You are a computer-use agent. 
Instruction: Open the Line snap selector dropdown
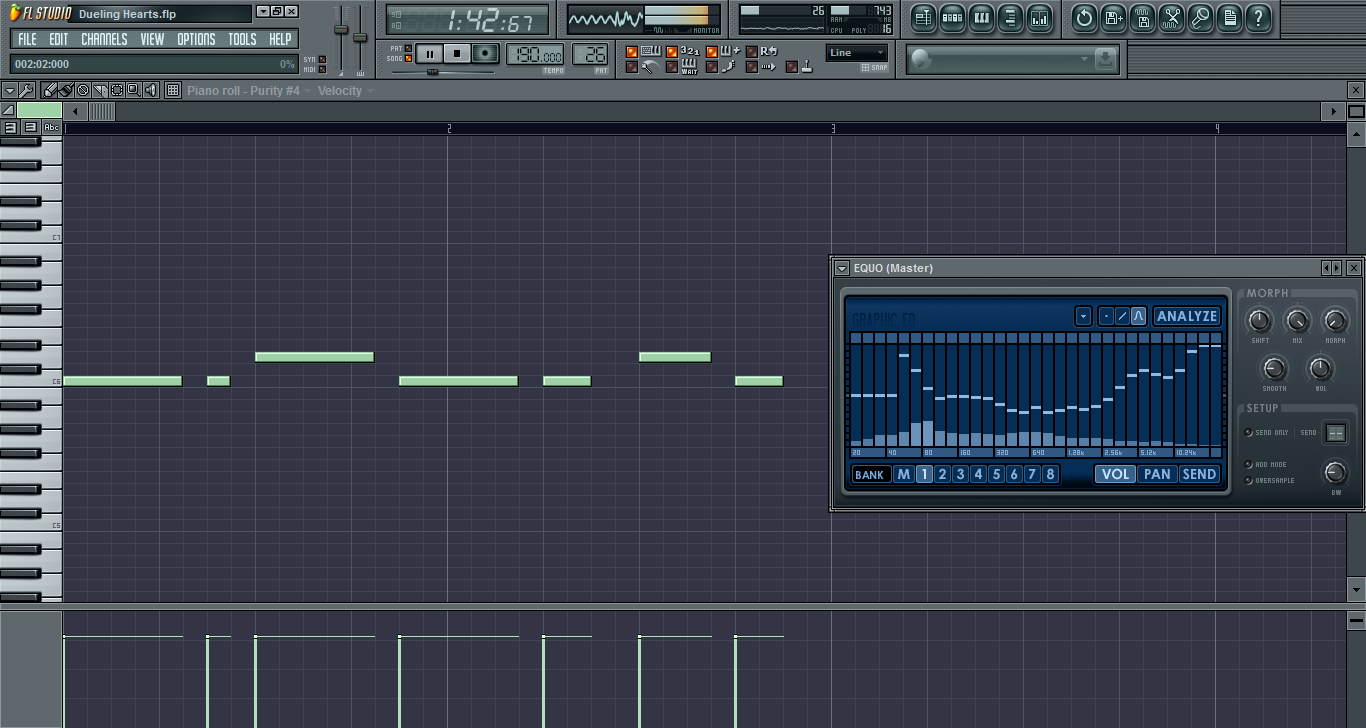(857, 53)
